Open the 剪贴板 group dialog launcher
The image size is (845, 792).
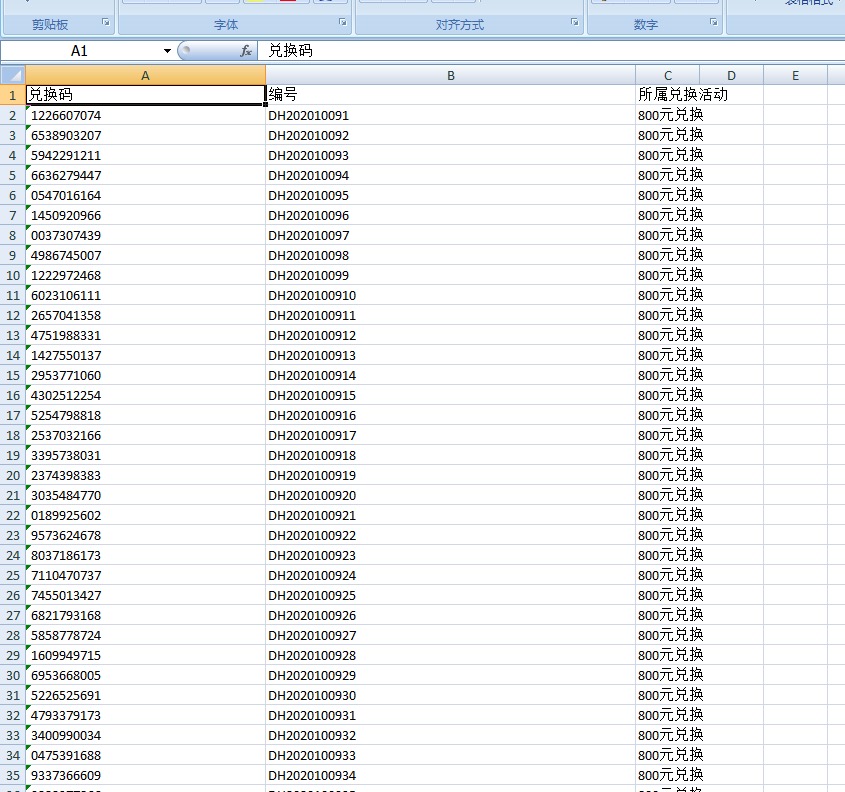(x=106, y=22)
